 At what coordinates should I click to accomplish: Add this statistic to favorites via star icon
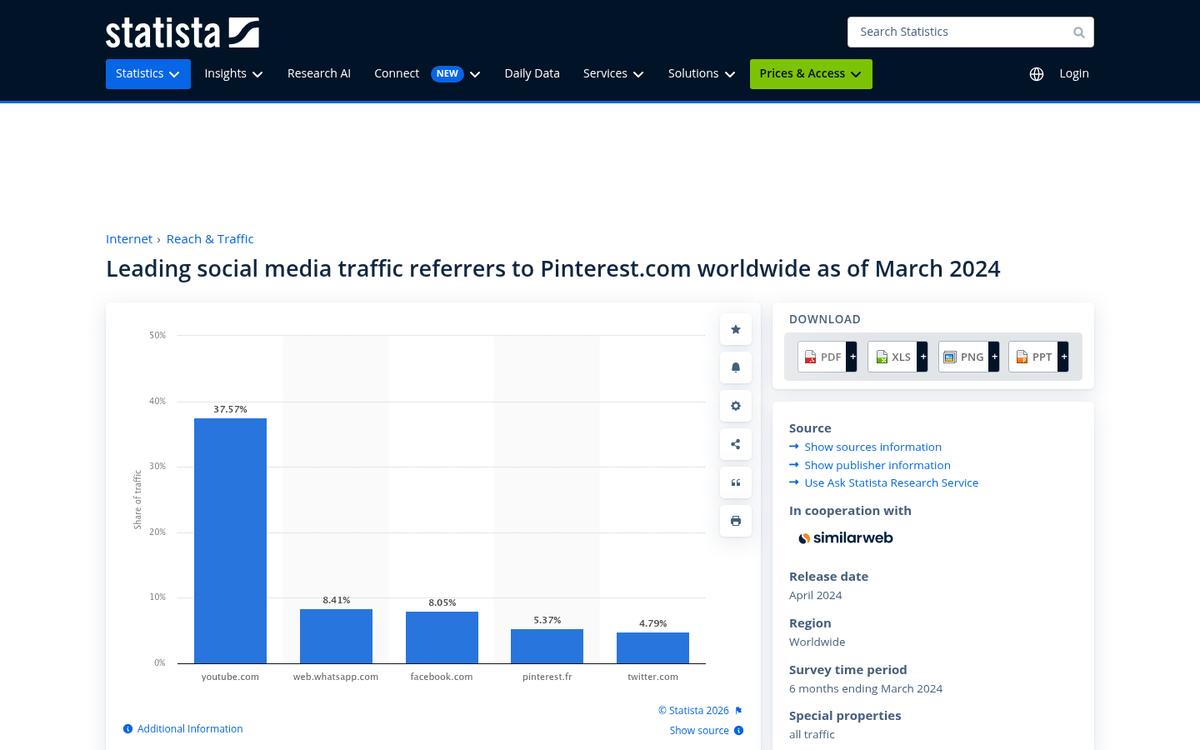[x=735, y=329]
